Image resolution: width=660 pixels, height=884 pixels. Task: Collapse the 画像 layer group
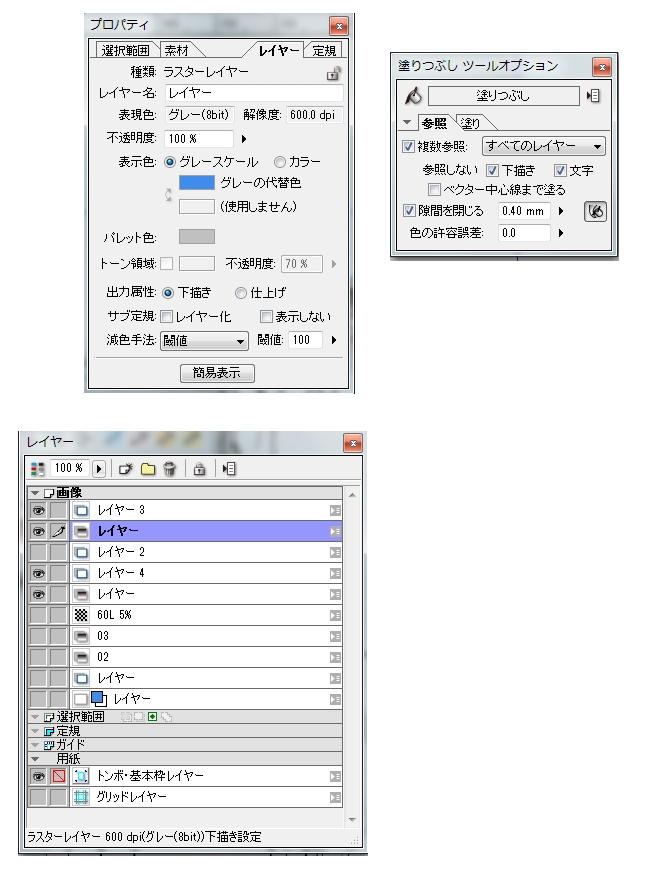pyautogui.click(x=35, y=493)
